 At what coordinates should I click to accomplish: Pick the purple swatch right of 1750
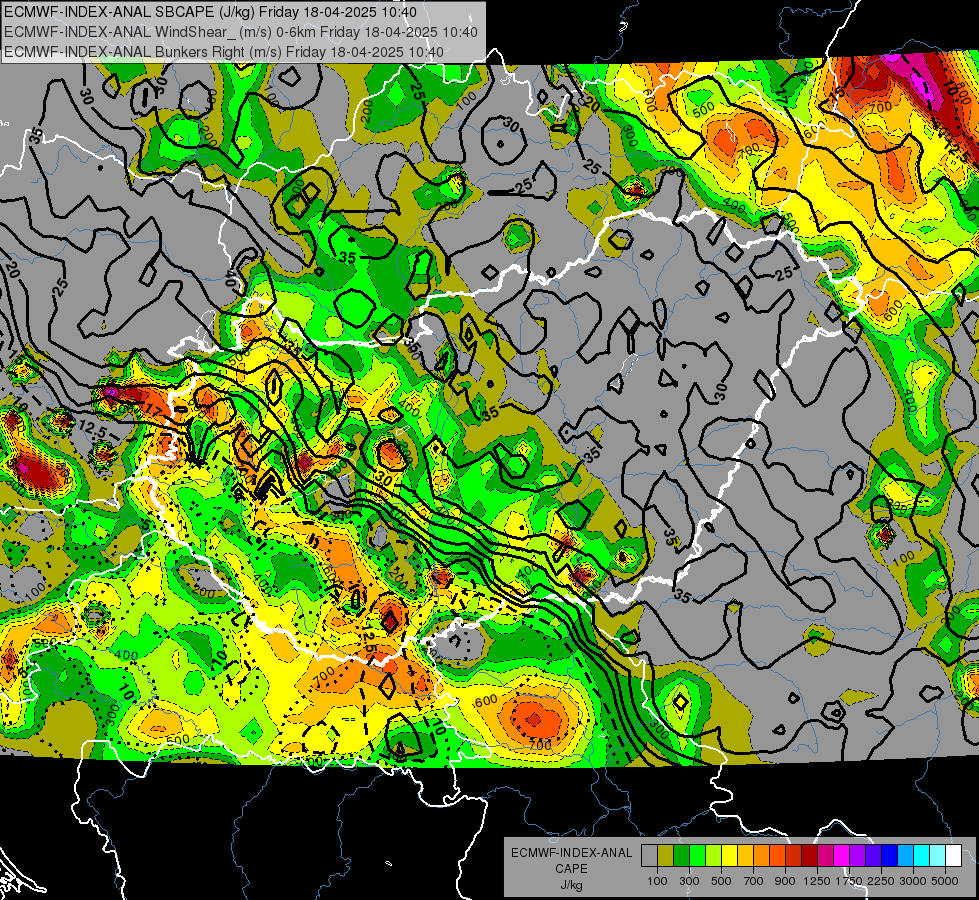[858, 855]
